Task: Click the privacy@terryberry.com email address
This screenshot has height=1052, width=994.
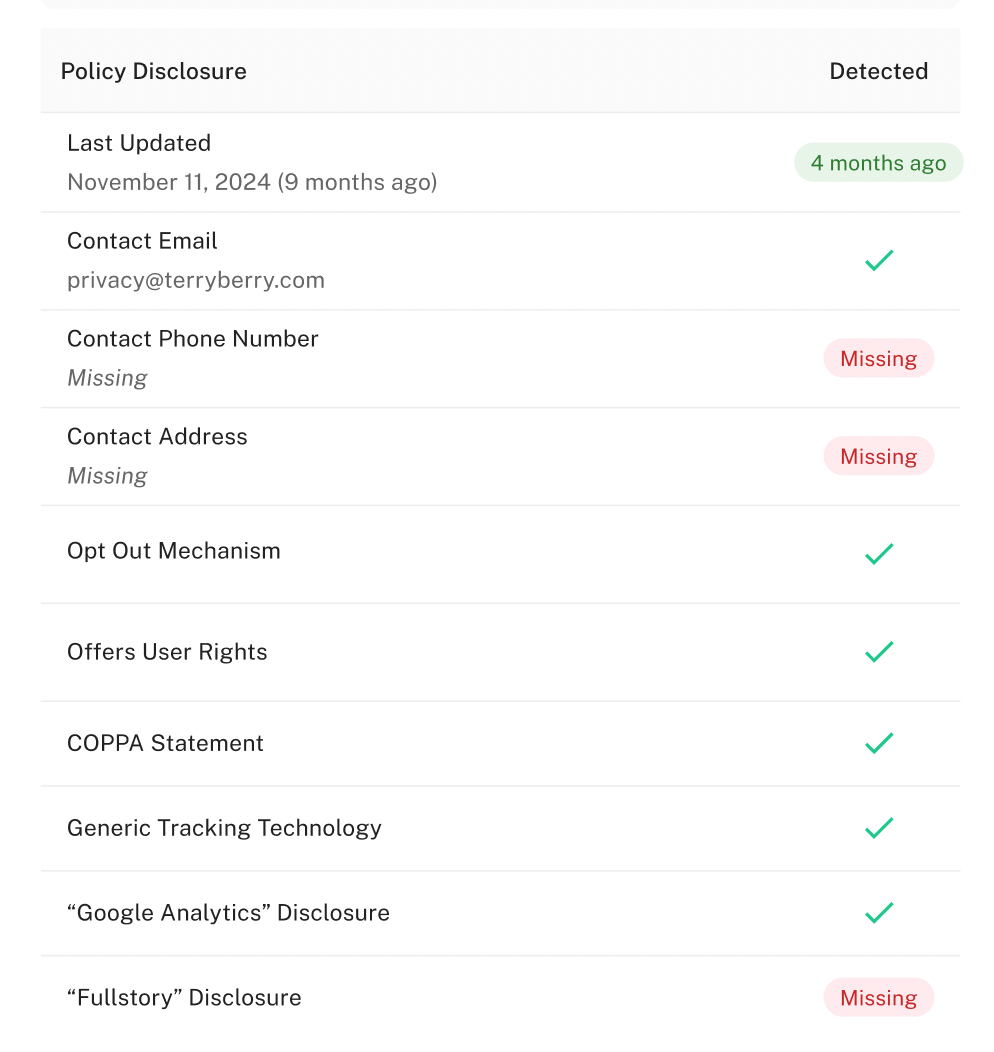Action: tap(196, 280)
